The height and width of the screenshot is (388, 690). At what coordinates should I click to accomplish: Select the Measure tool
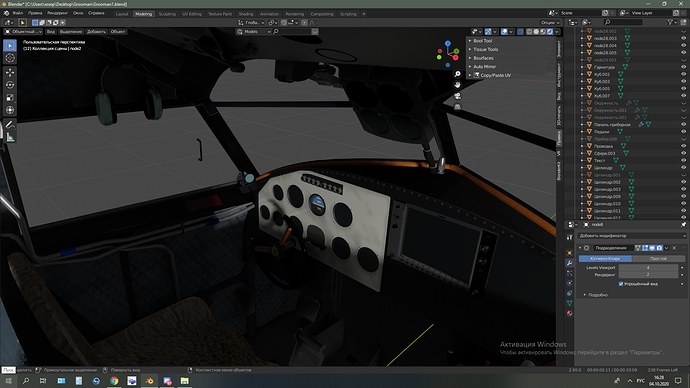coord(10,138)
